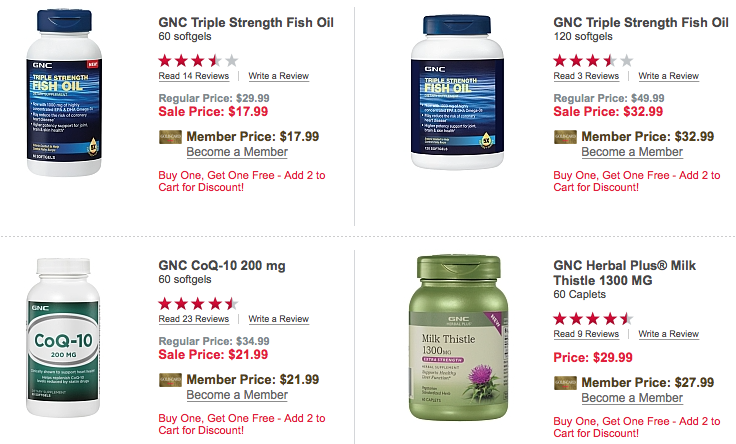Open the 60 softgels Fish Oil bottle image
The image size is (736, 444).
(x=64, y=92)
